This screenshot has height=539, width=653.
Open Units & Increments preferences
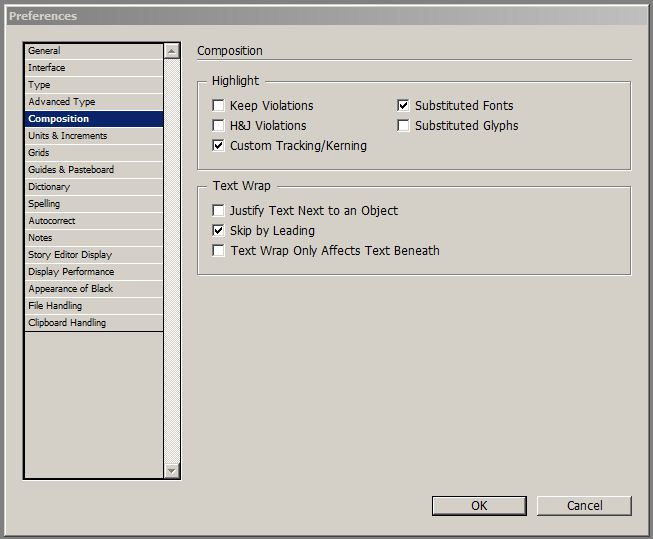[x=94, y=136]
